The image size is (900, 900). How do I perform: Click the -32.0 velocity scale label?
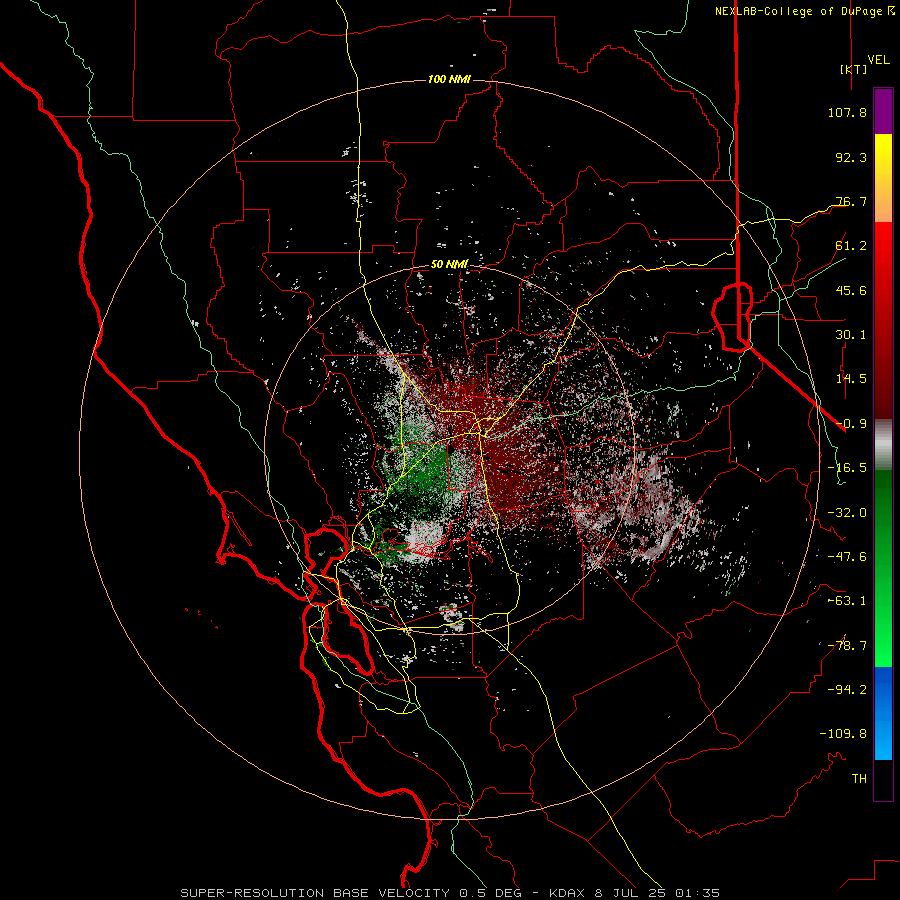[847, 513]
